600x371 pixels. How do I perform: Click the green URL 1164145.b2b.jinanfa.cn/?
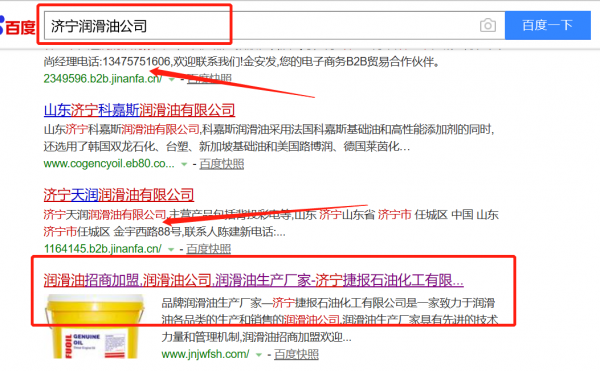(103, 249)
